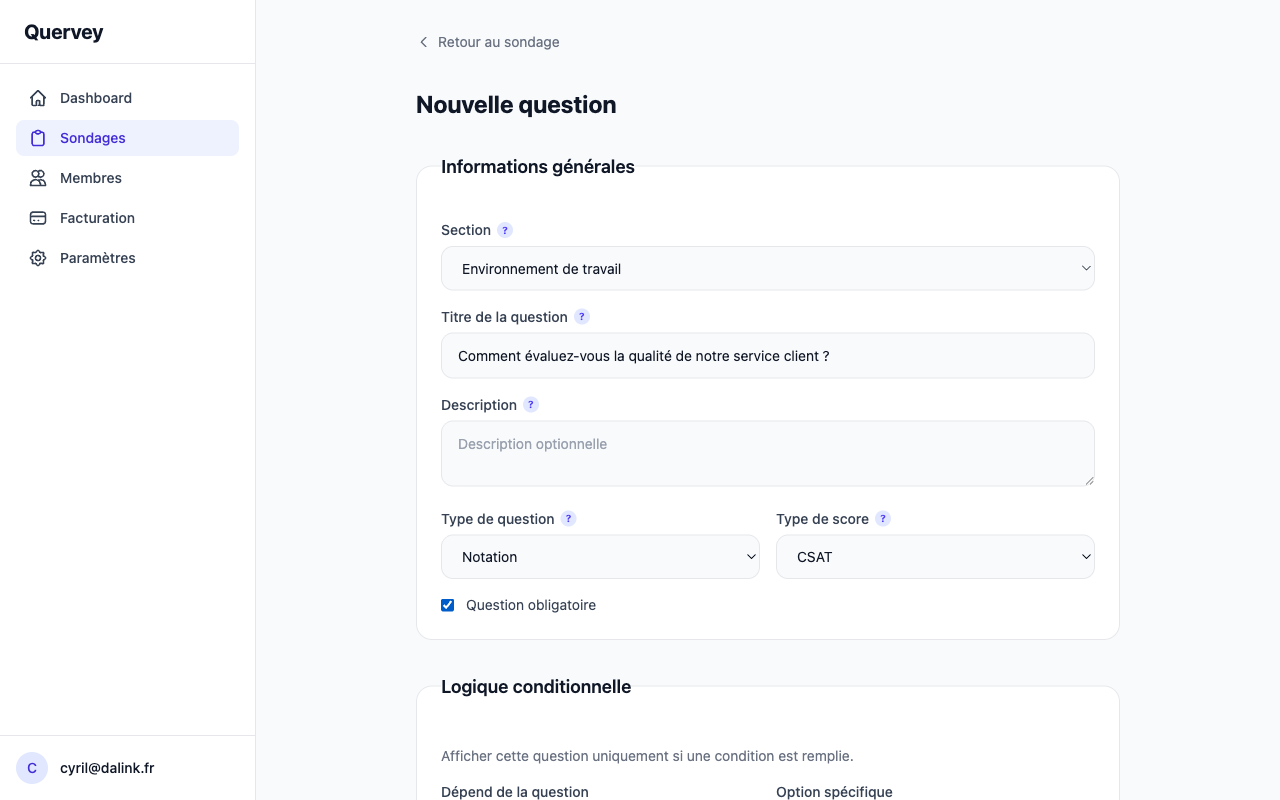Click the help icon next to Titre de la question
This screenshot has width=1280, height=800.
pyautogui.click(x=581, y=316)
